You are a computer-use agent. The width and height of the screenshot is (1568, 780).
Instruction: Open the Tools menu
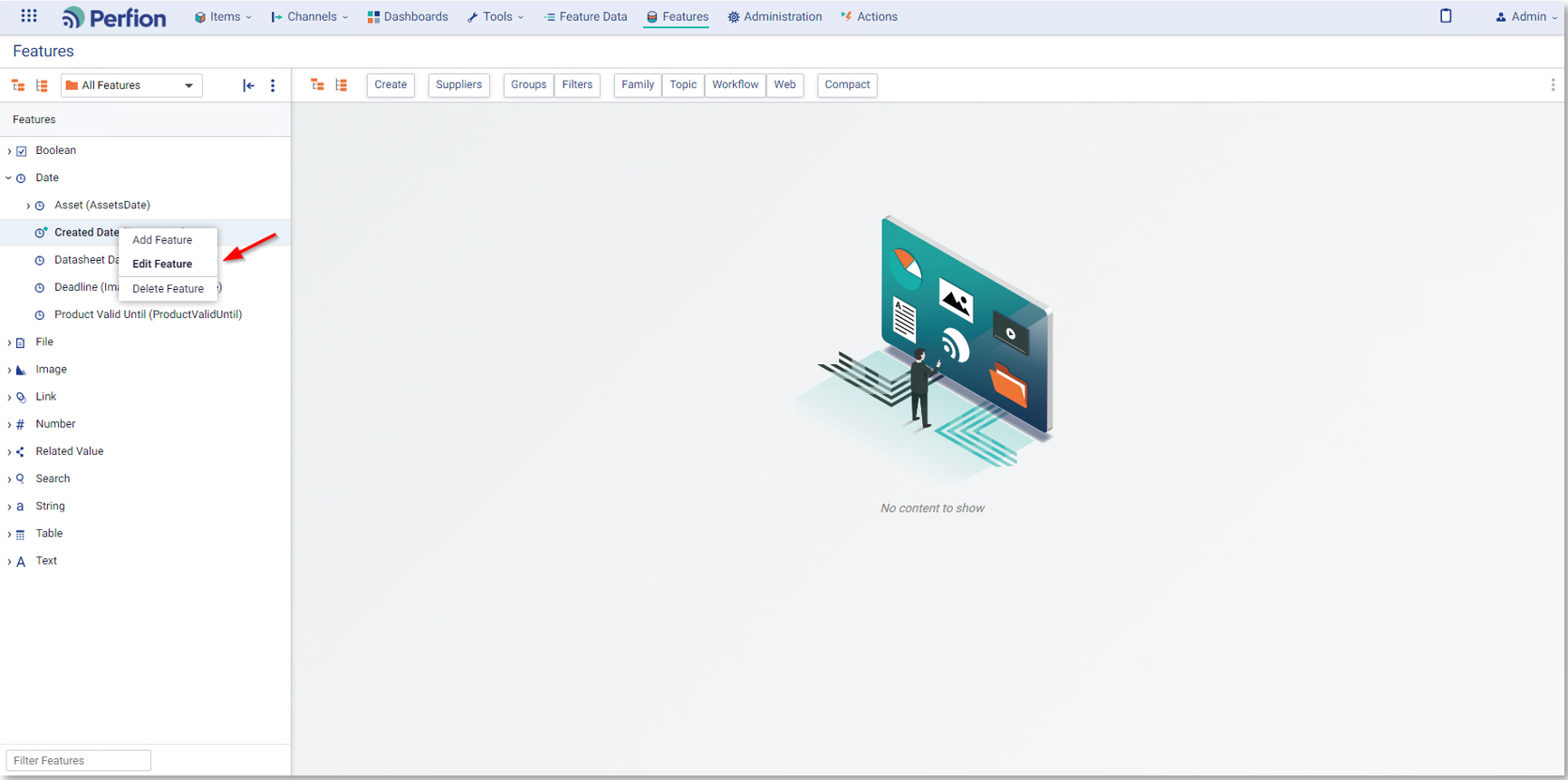coord(495,16)
